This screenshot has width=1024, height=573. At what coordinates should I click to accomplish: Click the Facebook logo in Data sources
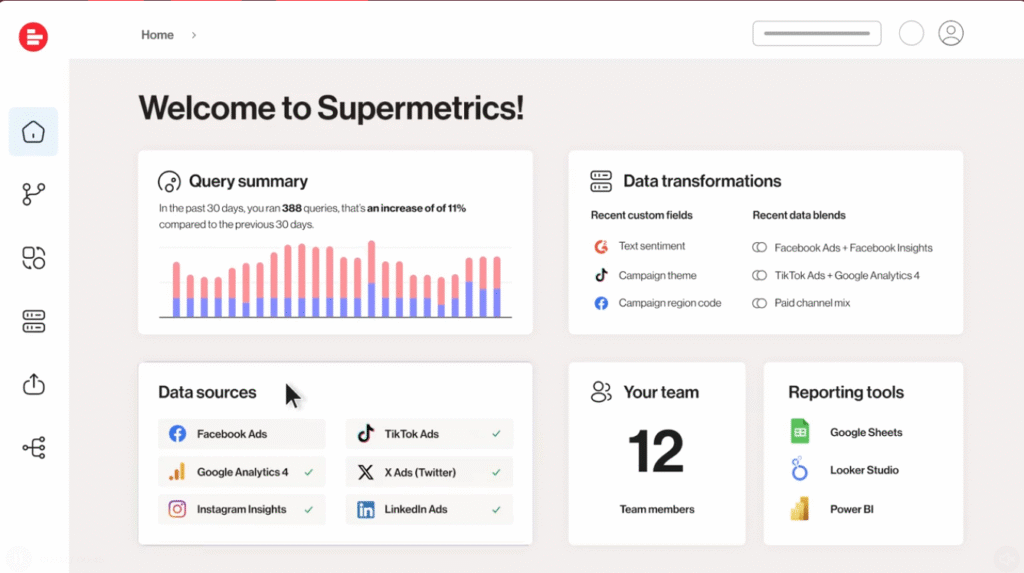[x=177, y=434]
